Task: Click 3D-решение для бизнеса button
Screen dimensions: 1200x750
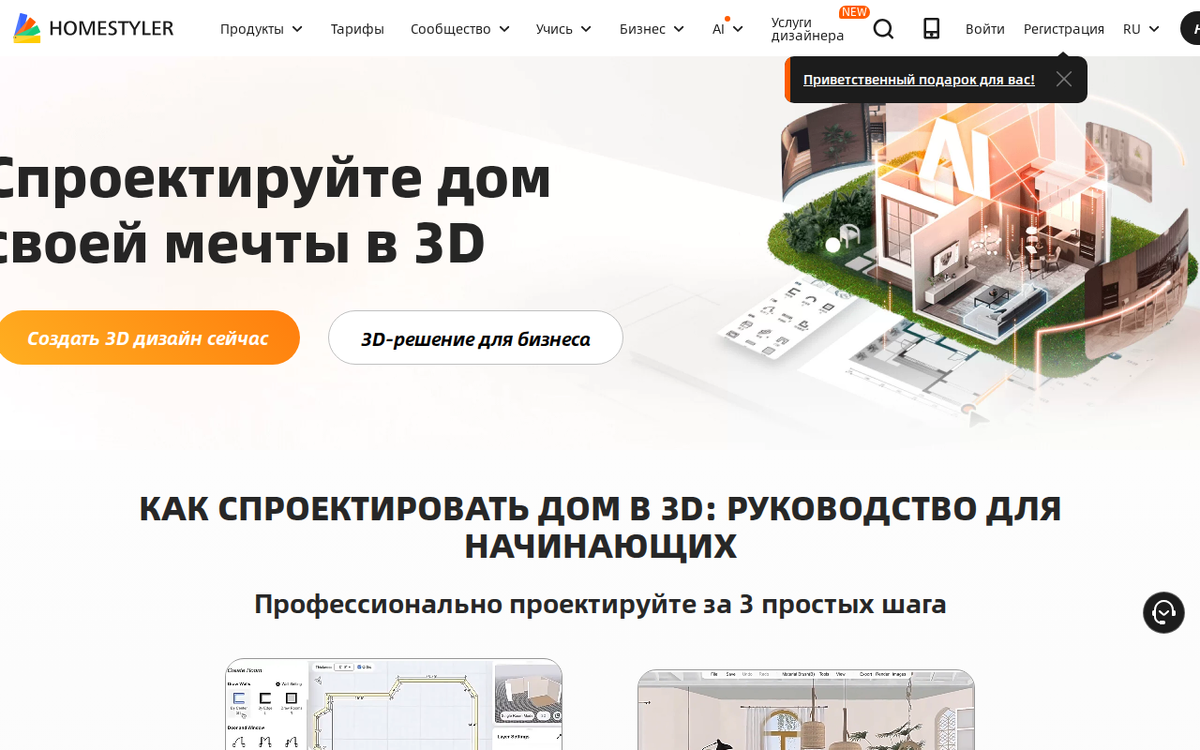Action: pyautogui.click(x=476, y=338)
